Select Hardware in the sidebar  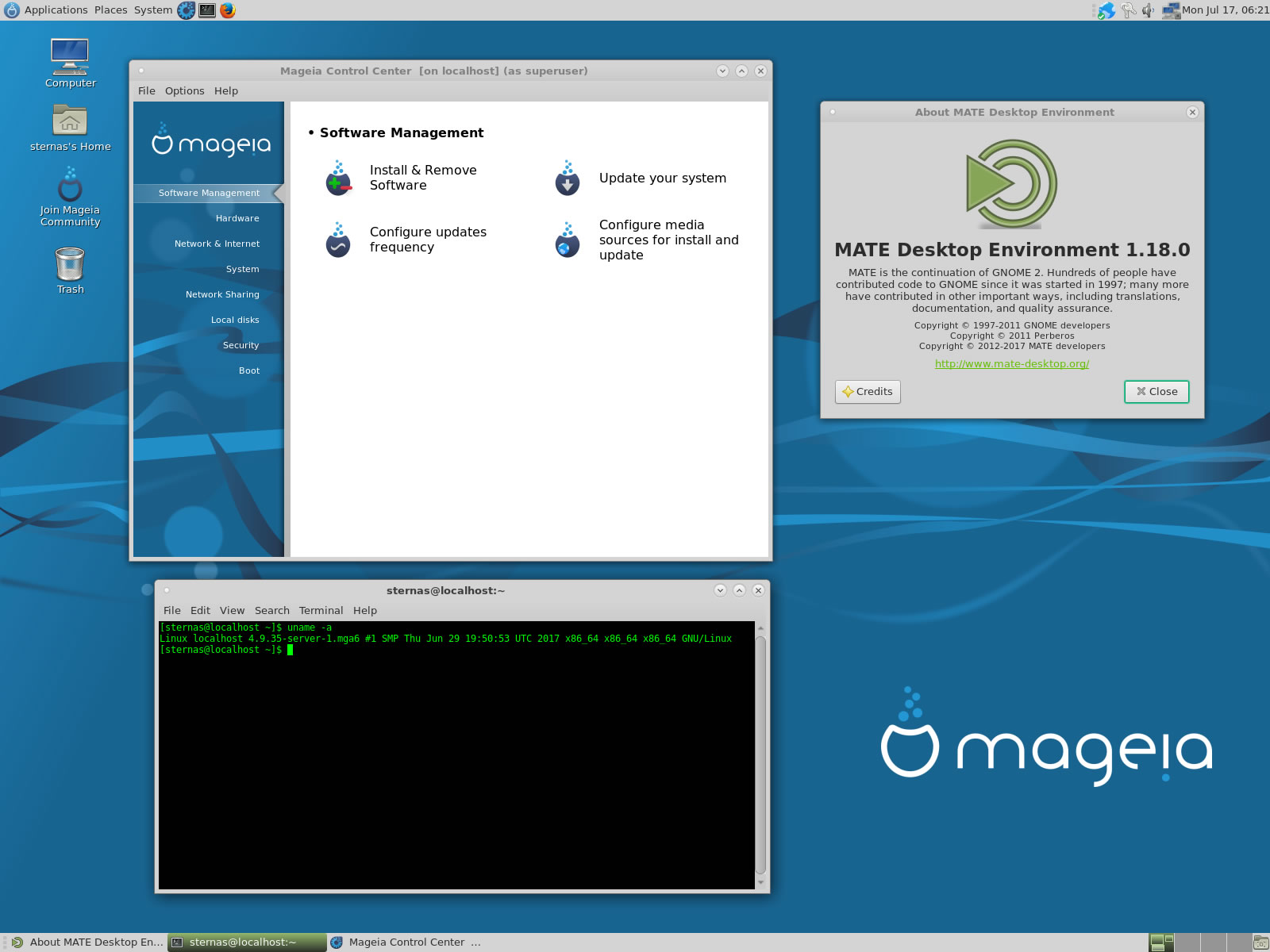(237, 218)
